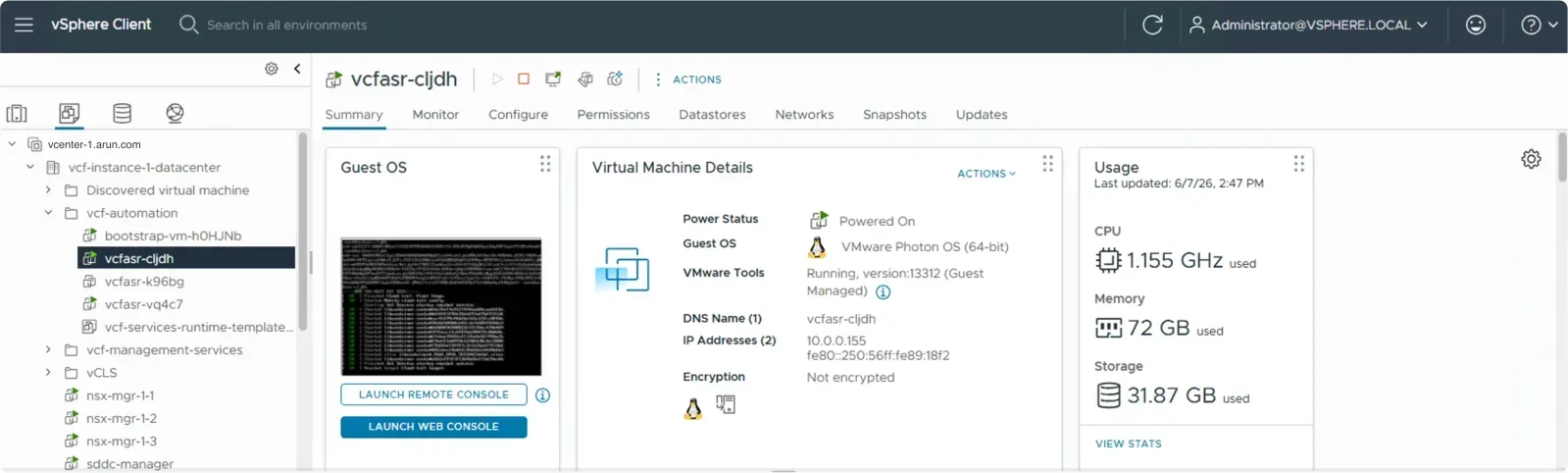Open the Datastores tab

tap(712, 115)
